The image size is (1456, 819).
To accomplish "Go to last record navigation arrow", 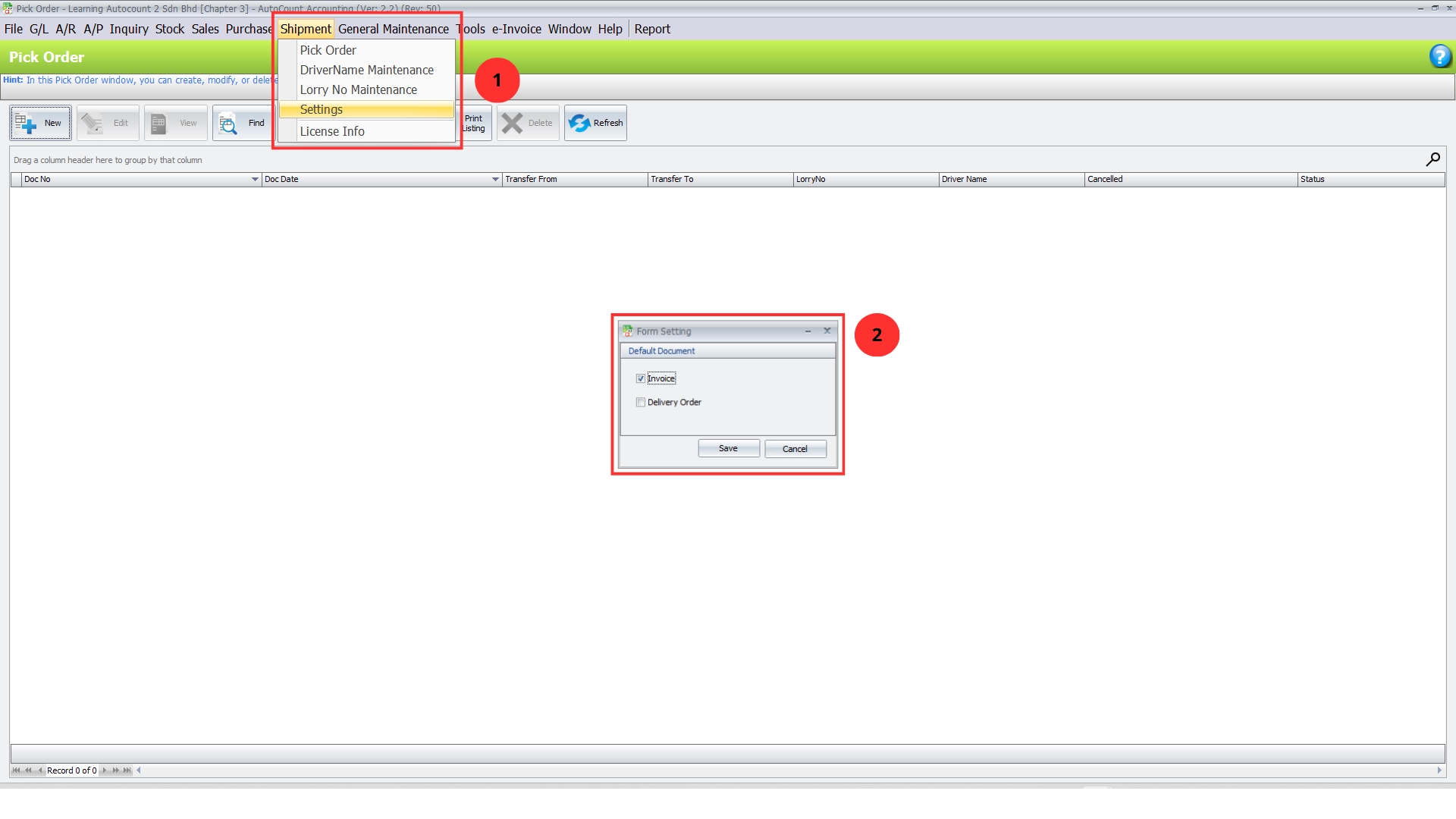I will point(127,770).
